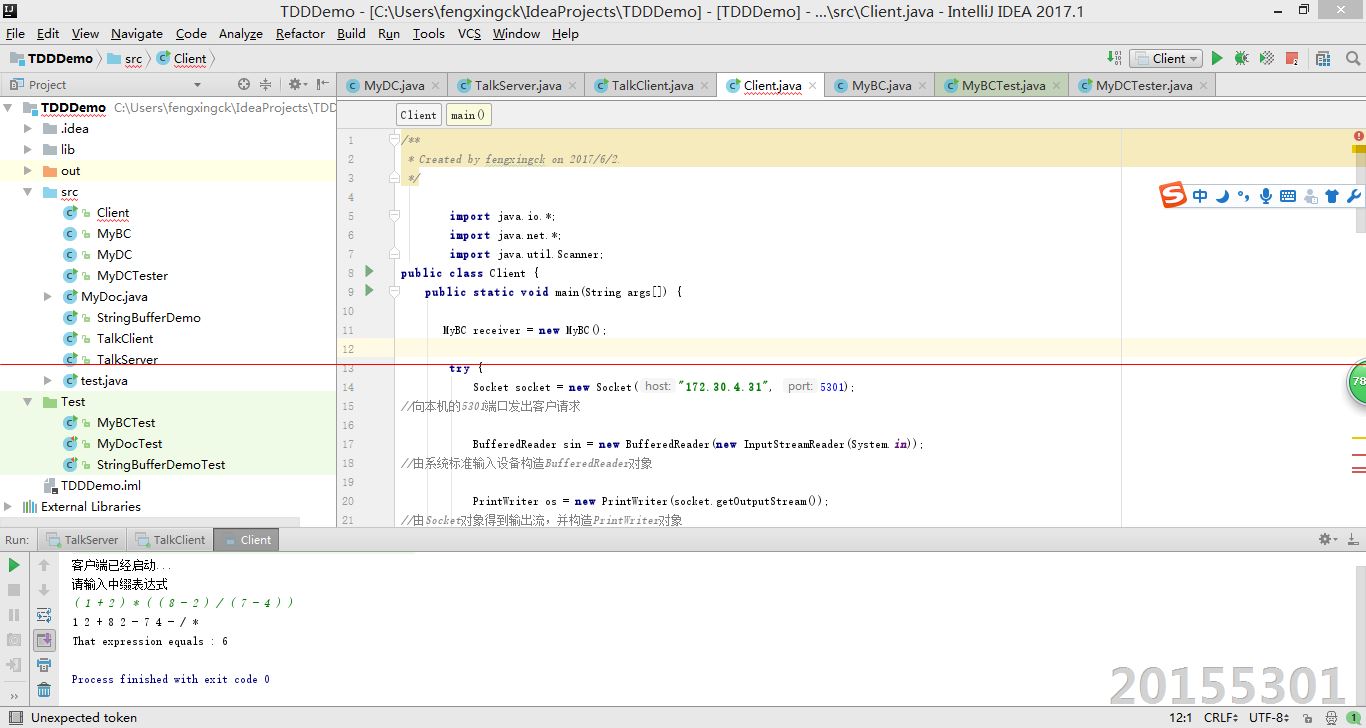The image size is (1366, 728).
Task: Open the Analyze menu
Action: [x=240, y=33]
